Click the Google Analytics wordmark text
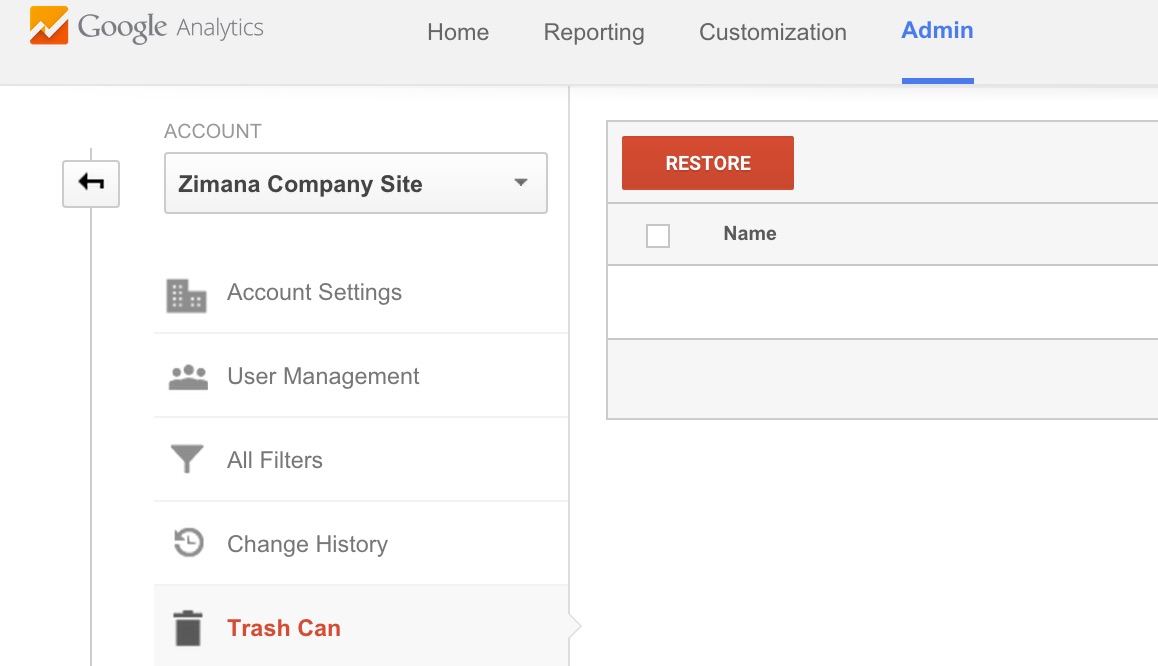 (x=171, y=27)
